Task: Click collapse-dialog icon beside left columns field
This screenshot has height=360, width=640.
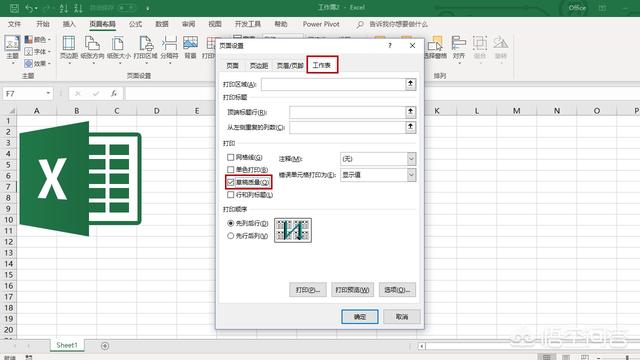Action: (x=411, y=127)
